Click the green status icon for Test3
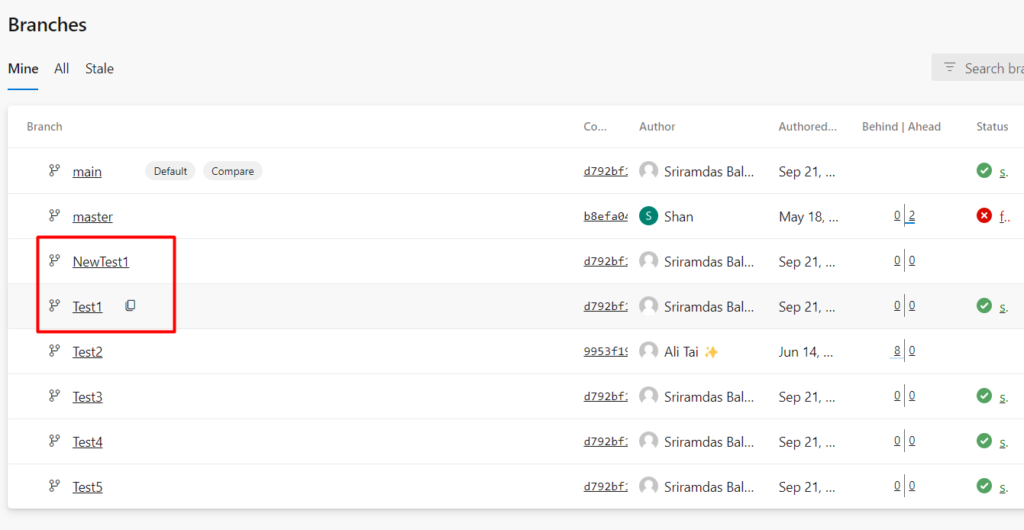 coord(984,396)
